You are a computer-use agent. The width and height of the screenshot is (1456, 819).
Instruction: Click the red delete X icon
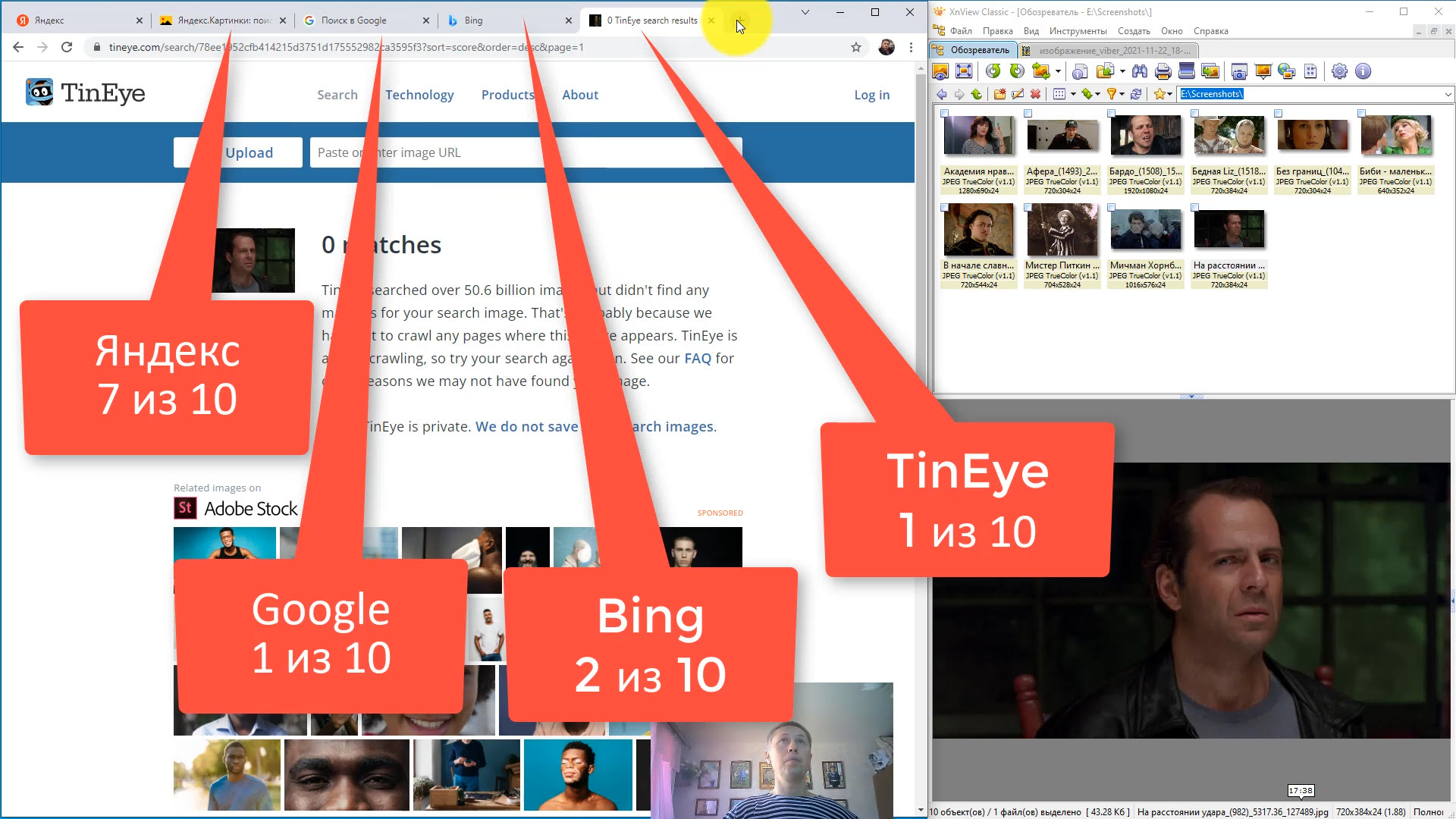pos(1035,94)
